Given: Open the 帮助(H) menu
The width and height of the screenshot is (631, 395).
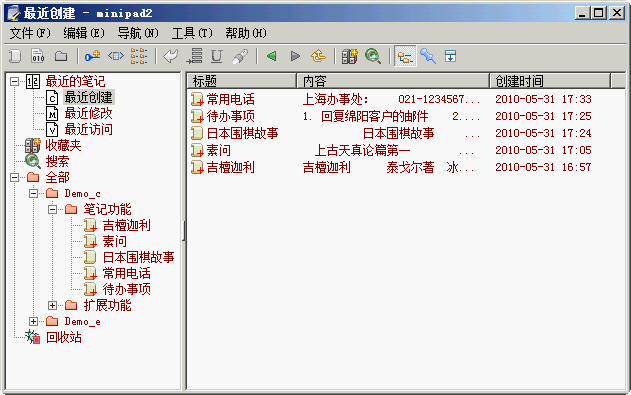Looking at the screenshot, I should point(245,33).
